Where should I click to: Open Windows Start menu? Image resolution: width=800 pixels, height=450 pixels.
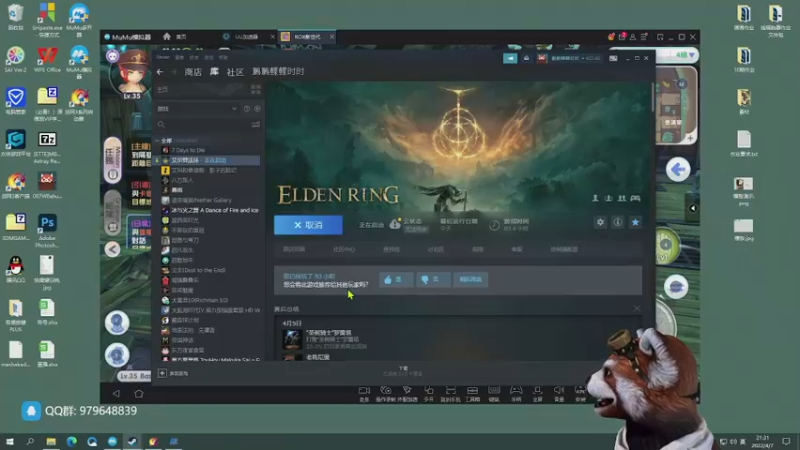click(x=9, y=441)
